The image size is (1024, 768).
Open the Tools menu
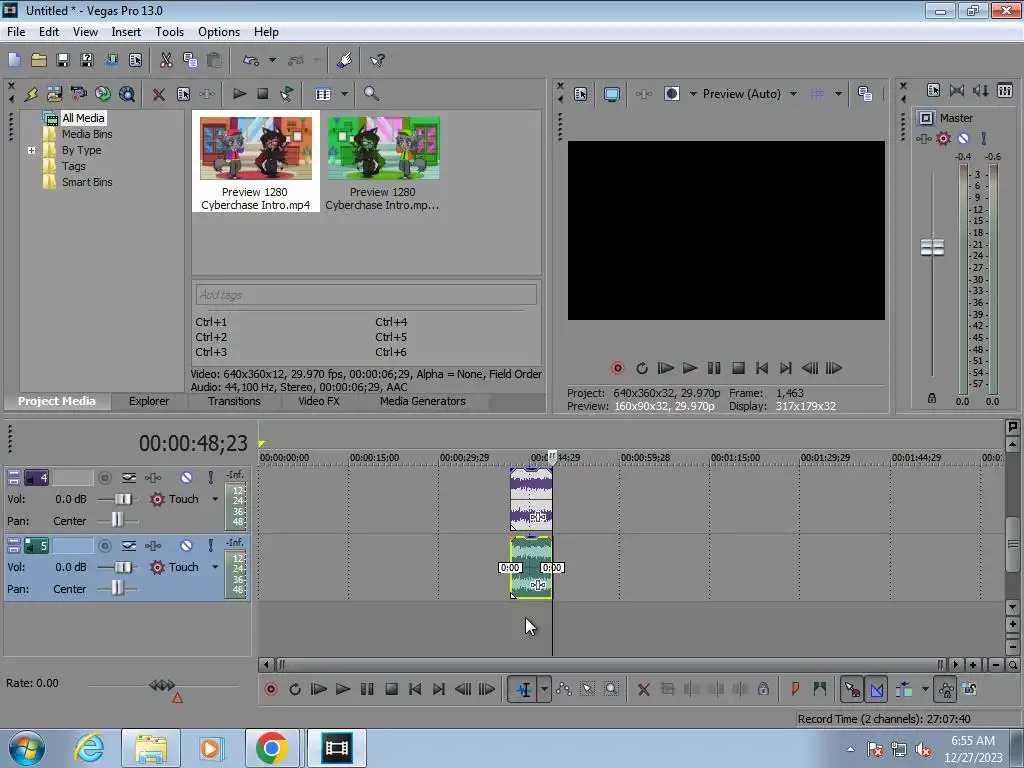(x=169, y=31)
